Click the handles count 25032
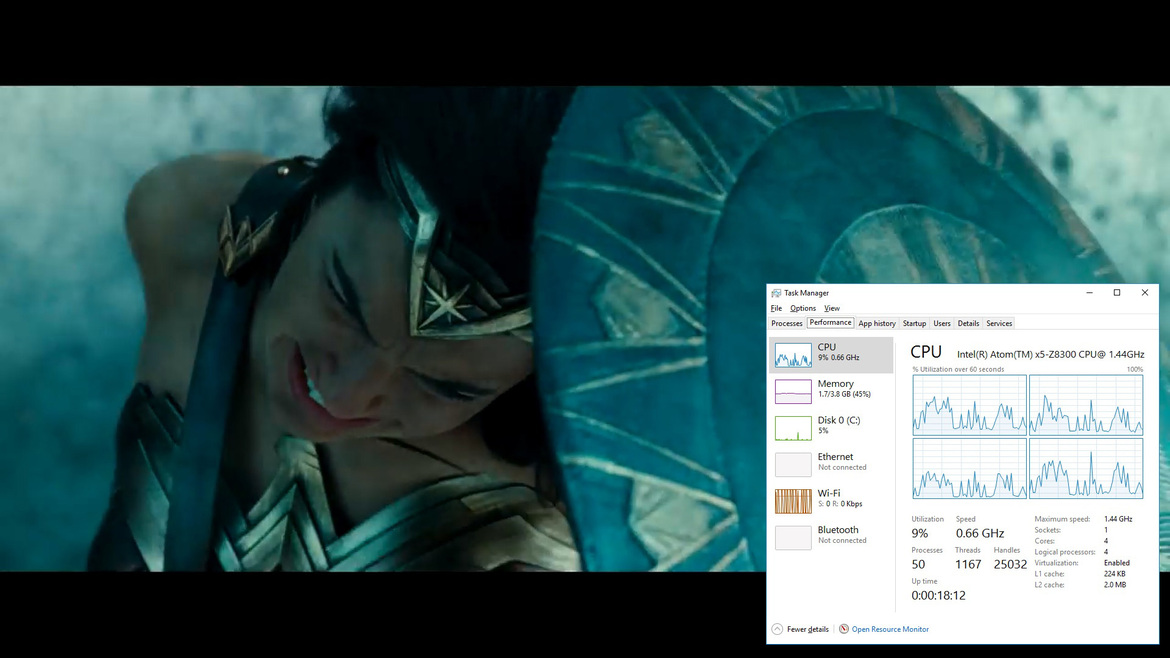1170x658 pixels. pos(1010,565)
